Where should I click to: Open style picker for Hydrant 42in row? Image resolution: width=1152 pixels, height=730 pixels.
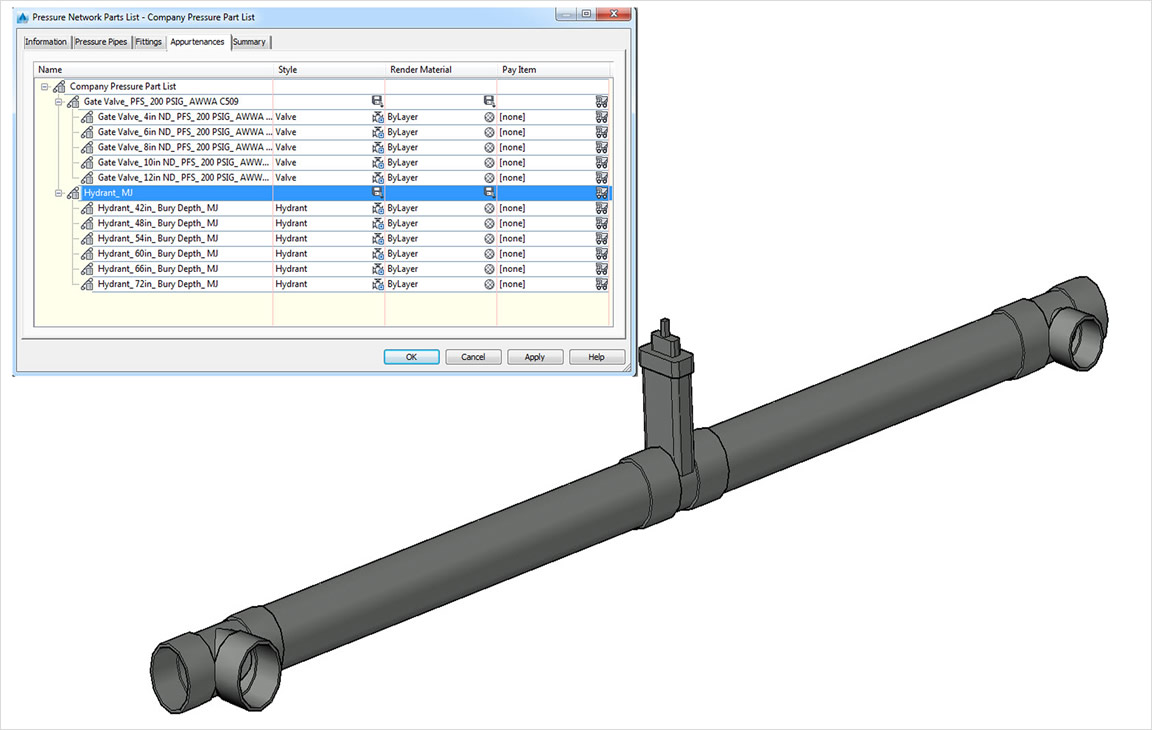click(x=378, y=209)
